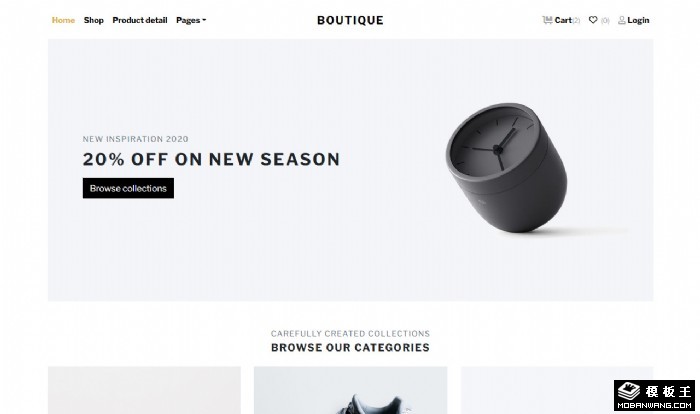Go to the Home menu item
Screen dimensions: 700x414
[63, 20]
